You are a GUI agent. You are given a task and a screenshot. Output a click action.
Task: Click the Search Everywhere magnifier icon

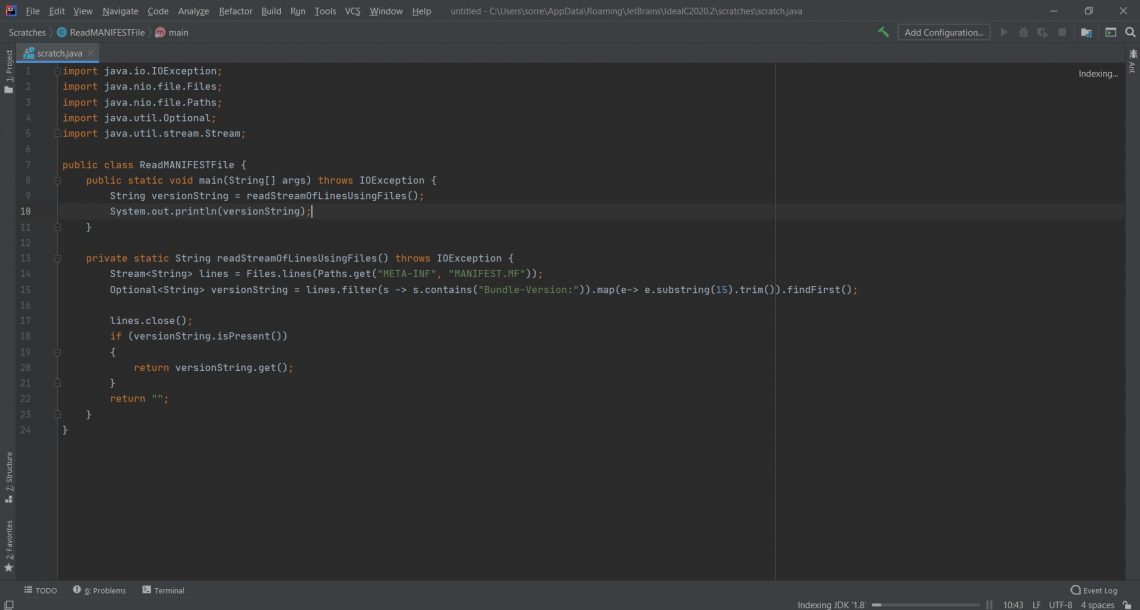coord(1130,32)
